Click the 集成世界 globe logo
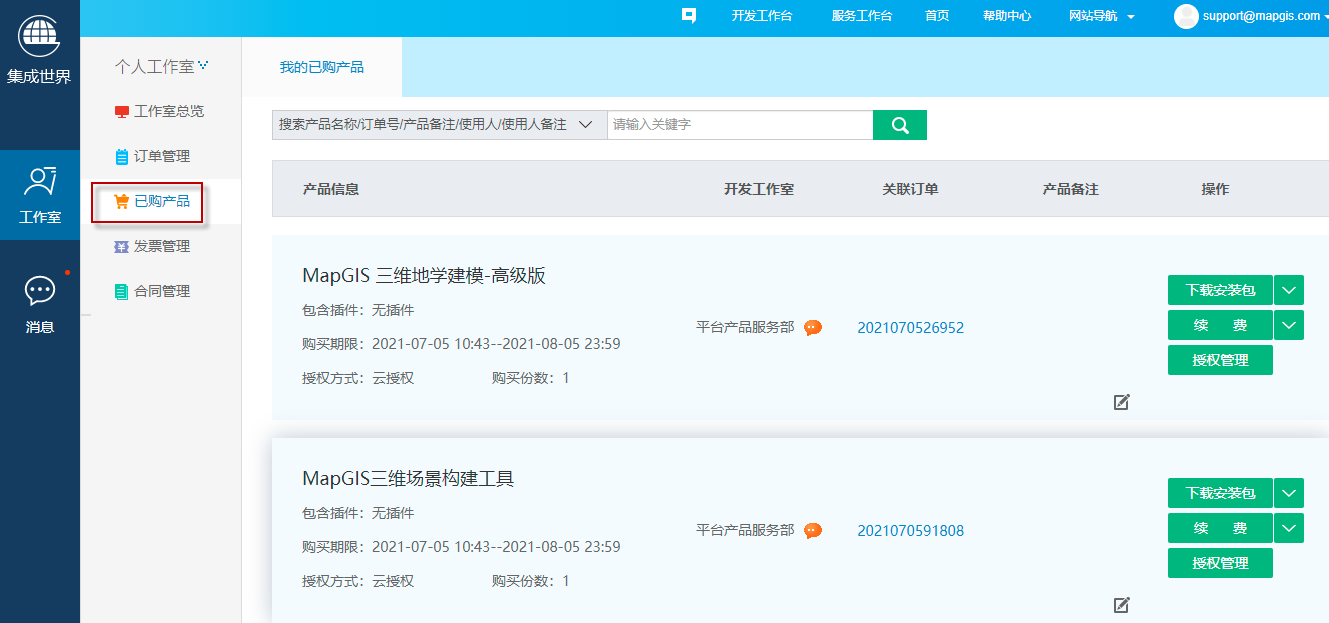The width and height of the screenshot is (1329, 623). [39, 36]
